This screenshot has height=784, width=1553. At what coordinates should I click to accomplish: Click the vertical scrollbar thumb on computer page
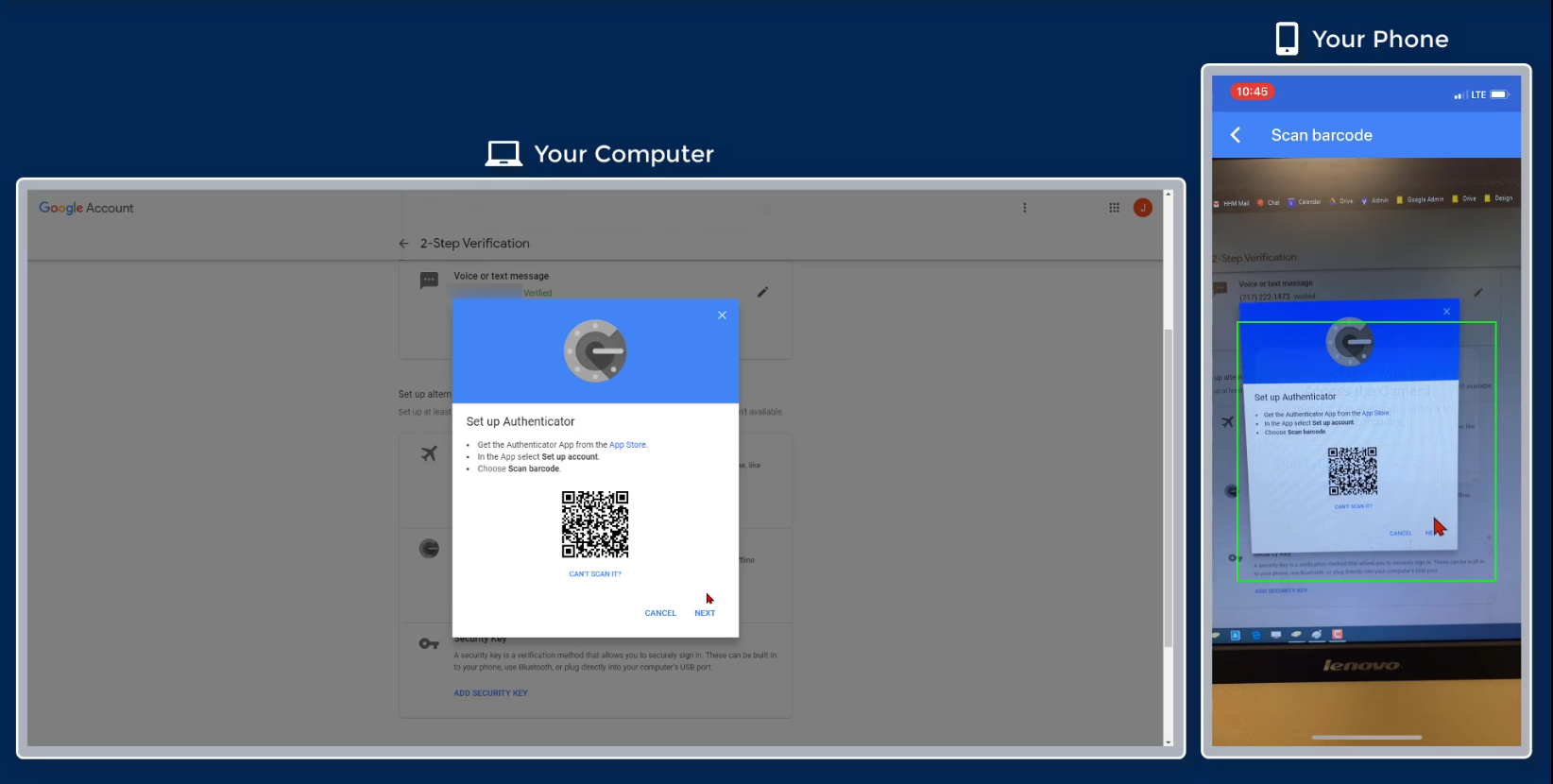pos(1169,488)
